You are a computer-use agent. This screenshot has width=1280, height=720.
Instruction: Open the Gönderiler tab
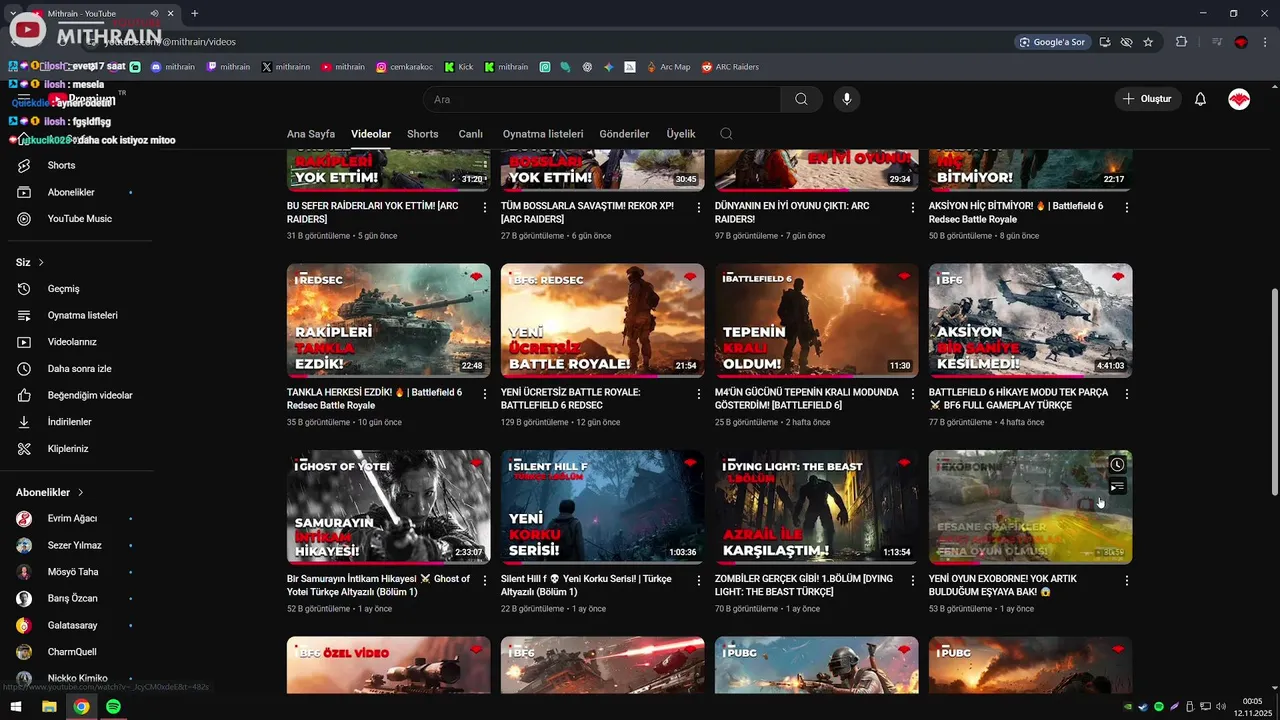(x=624, y=134)
